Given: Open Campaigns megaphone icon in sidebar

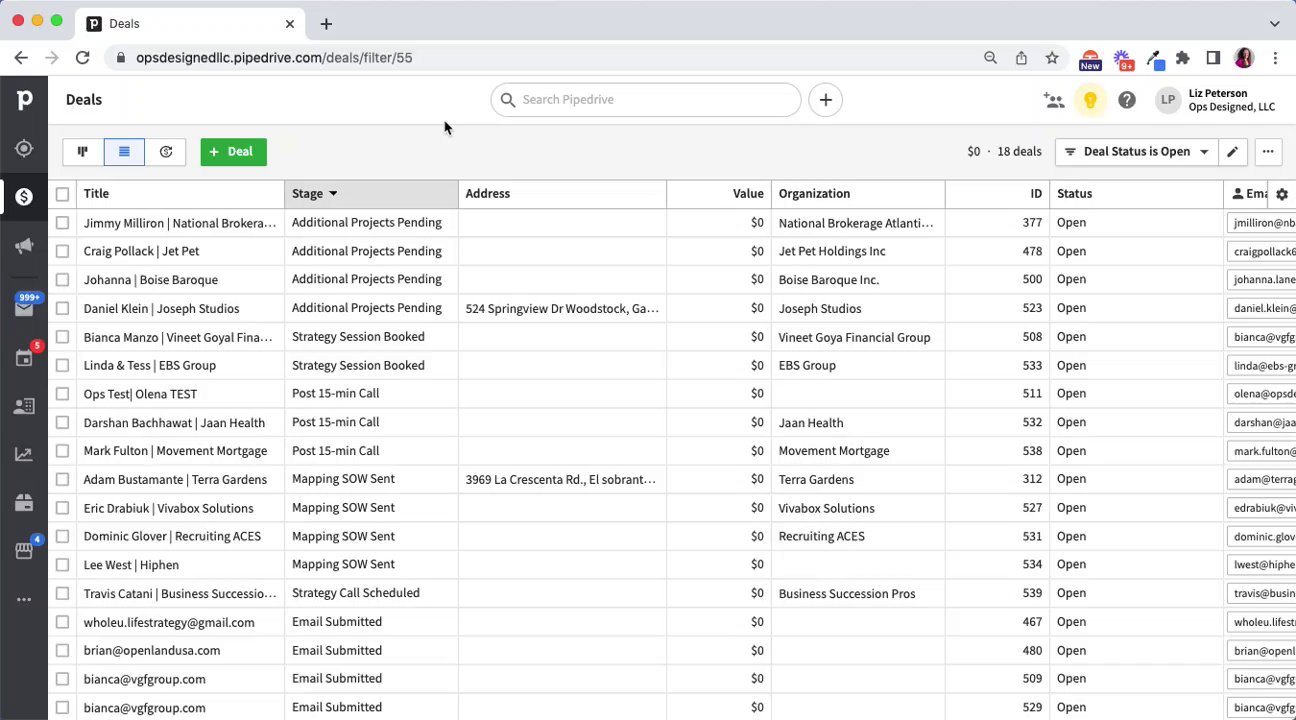Looking at the screenshot, I should (x=24, y=246).
